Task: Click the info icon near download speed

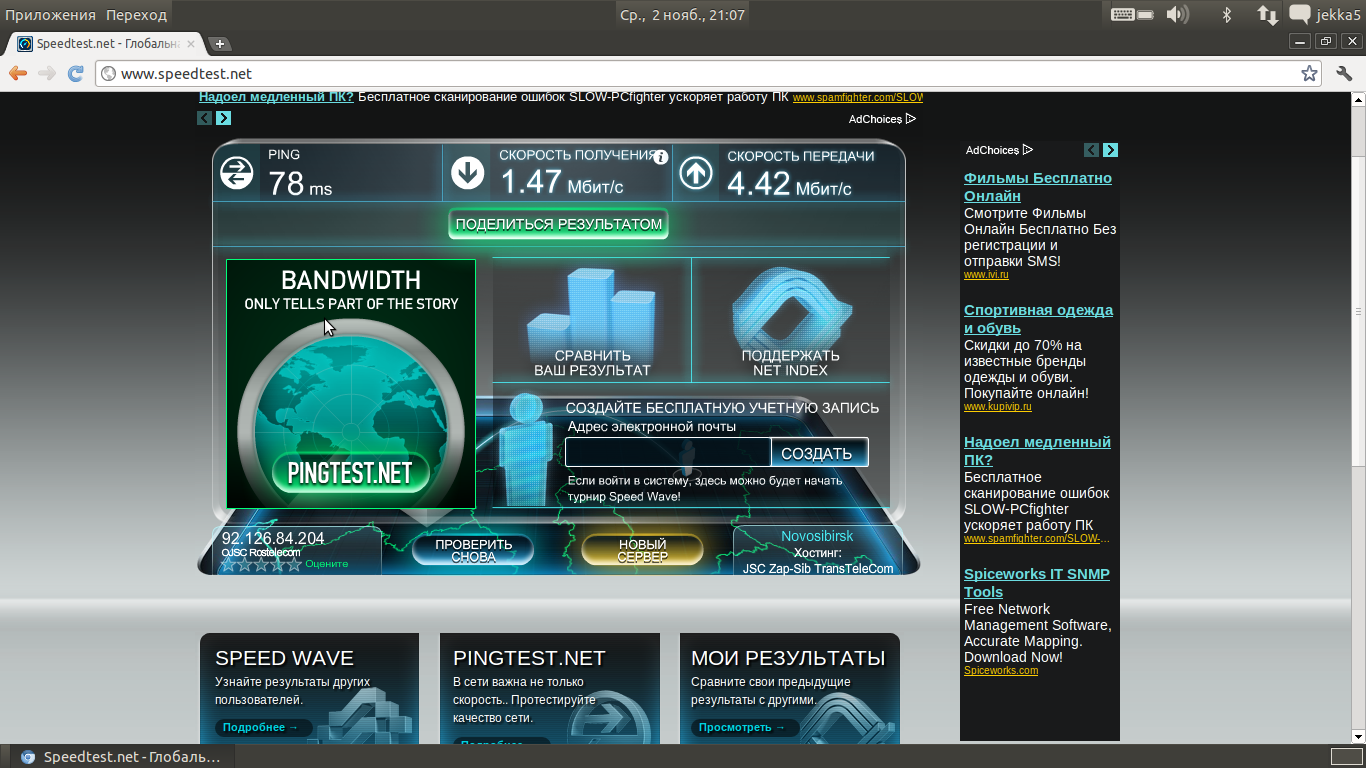Action: coord(660,157)
